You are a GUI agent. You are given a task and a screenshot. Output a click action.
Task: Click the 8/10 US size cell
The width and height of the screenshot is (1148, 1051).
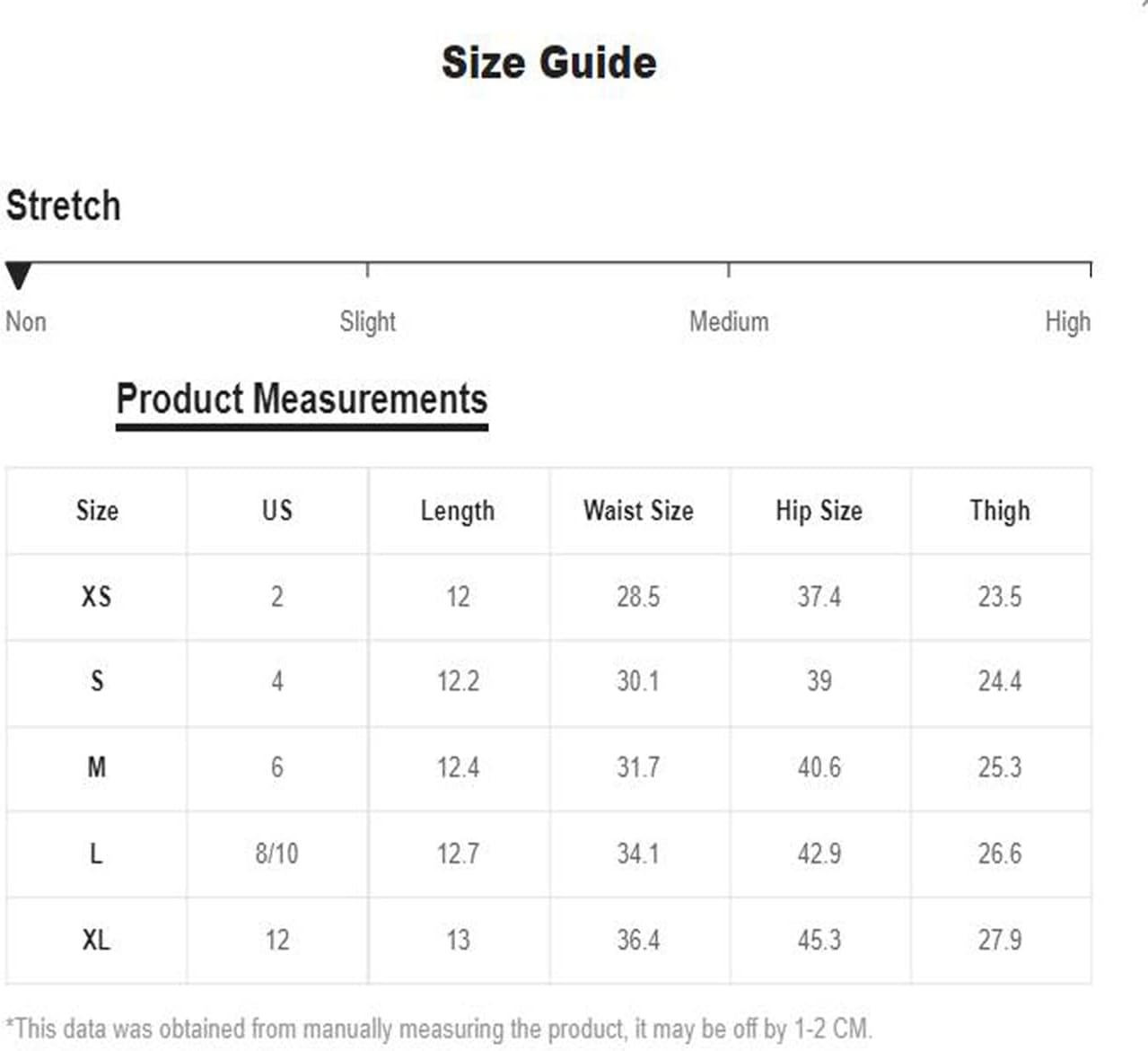tap(276, 853)
